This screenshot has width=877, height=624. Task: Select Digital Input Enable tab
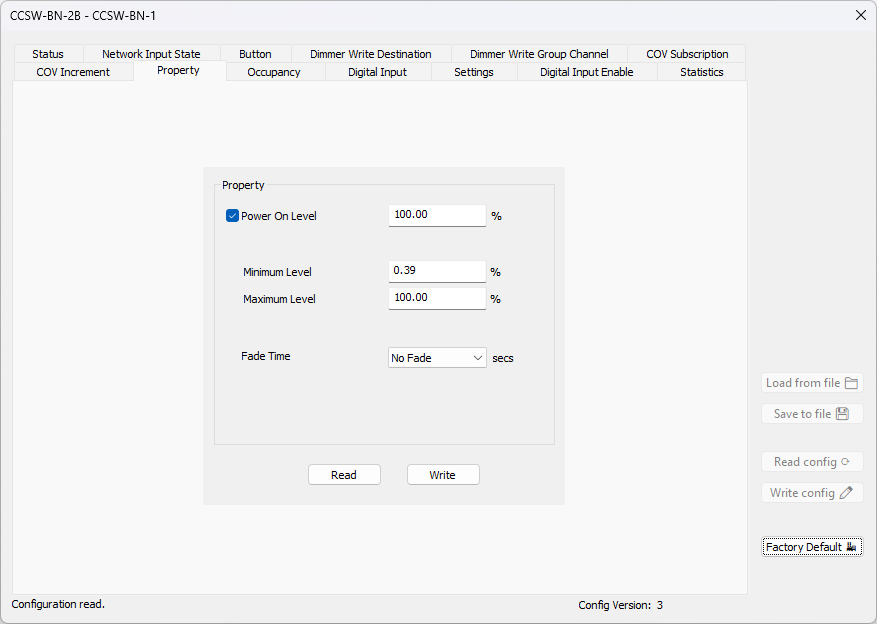click(587, 72)
